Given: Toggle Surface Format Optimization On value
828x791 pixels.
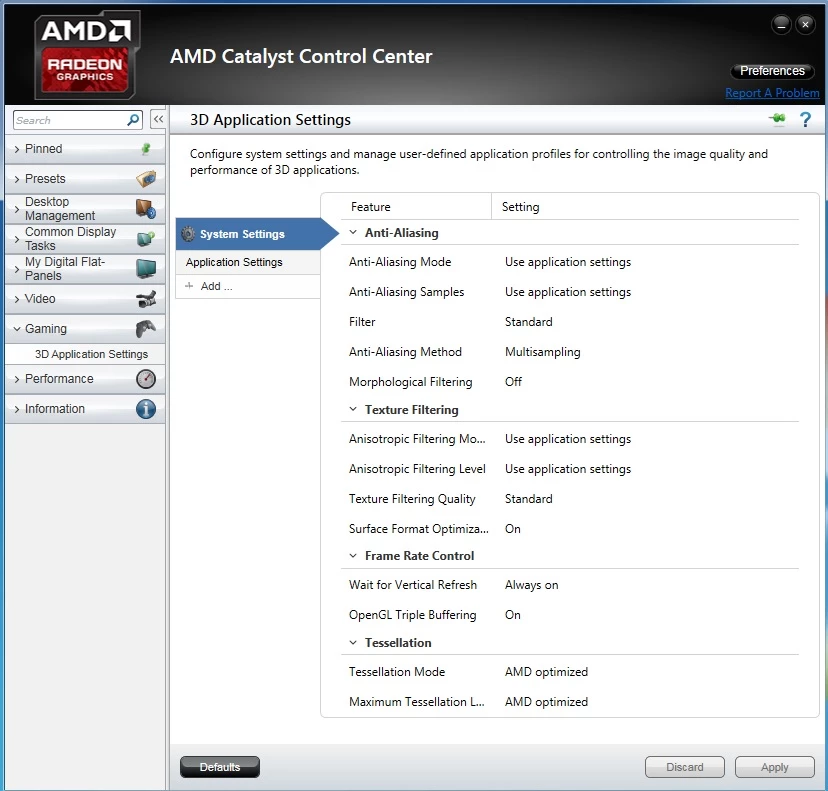Looking at the screenshot, I should click(x=513, y=529).
